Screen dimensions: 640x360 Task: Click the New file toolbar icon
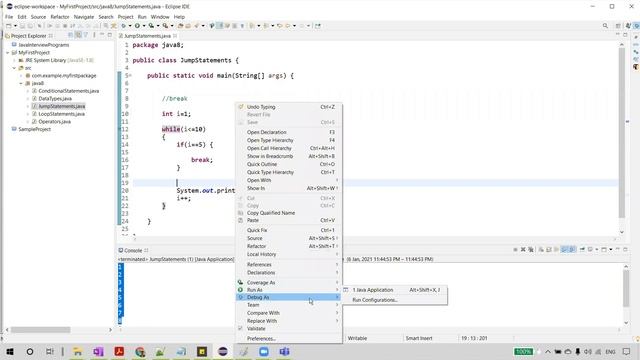tap(8, 26)
